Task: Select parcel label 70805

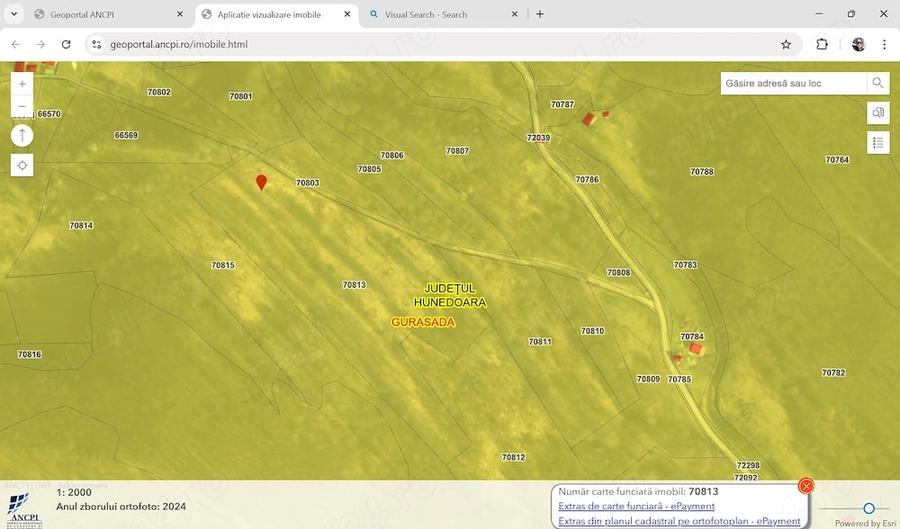Action: click(x=369, y=169)
